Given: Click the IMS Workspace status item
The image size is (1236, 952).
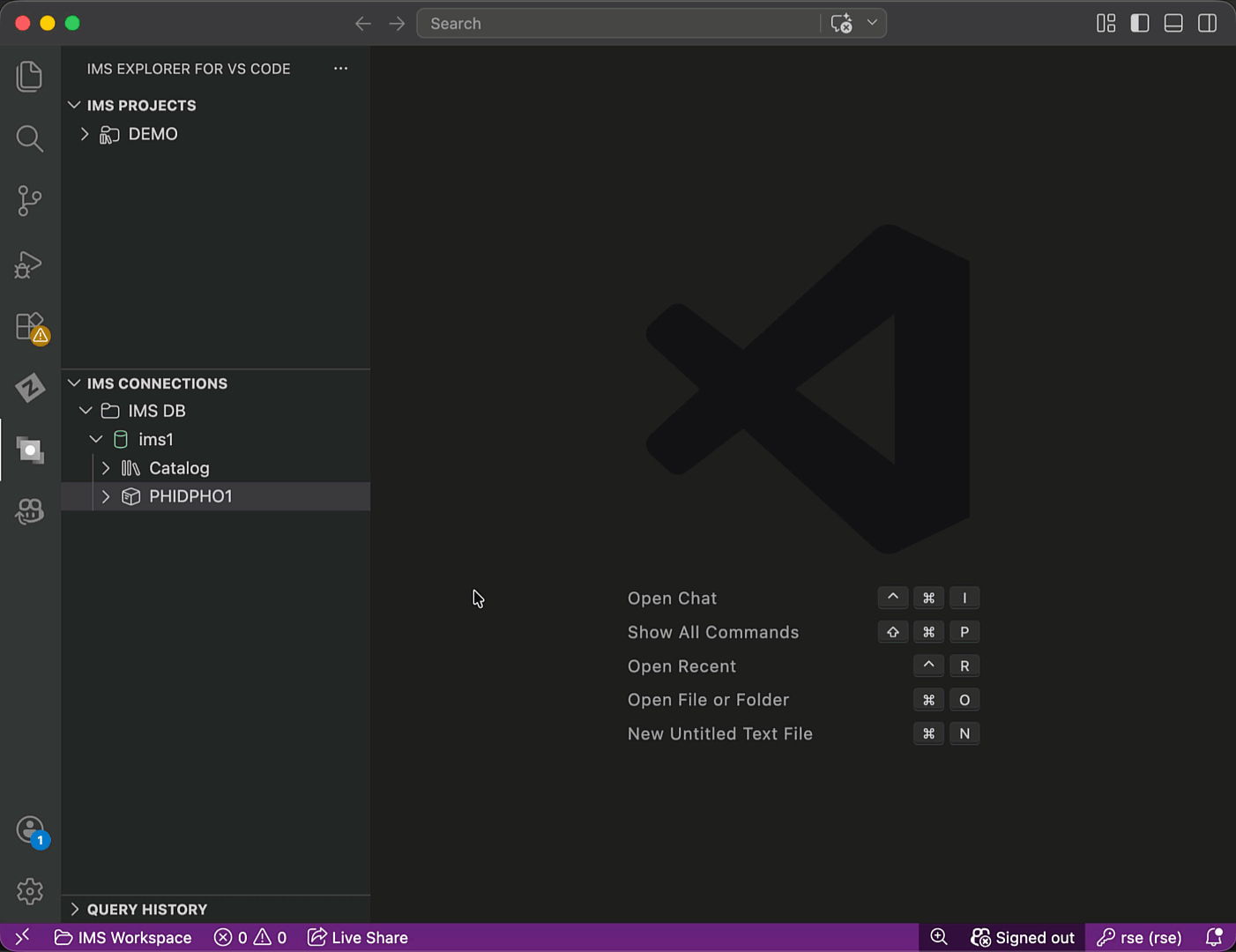Looking at the screenshot, I should (123, 937).
